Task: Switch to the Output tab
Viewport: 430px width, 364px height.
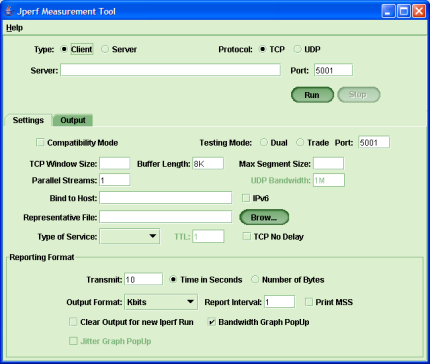Action: (x=73, y=120)
